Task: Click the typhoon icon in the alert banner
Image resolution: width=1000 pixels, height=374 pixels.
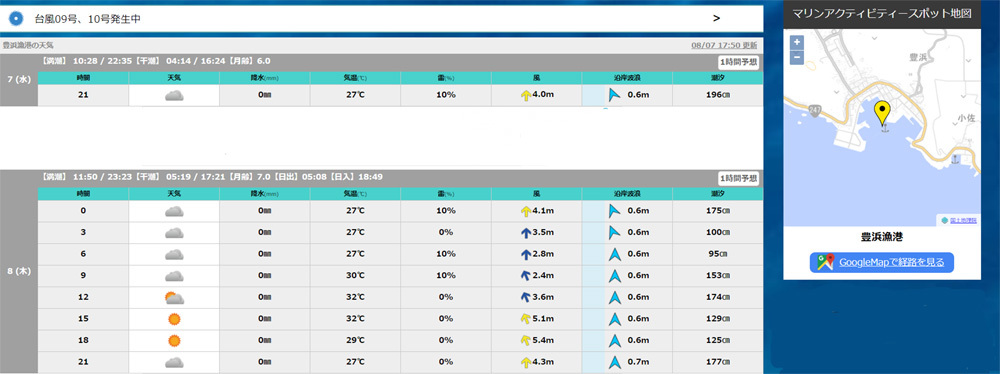Action: (16, 19)
